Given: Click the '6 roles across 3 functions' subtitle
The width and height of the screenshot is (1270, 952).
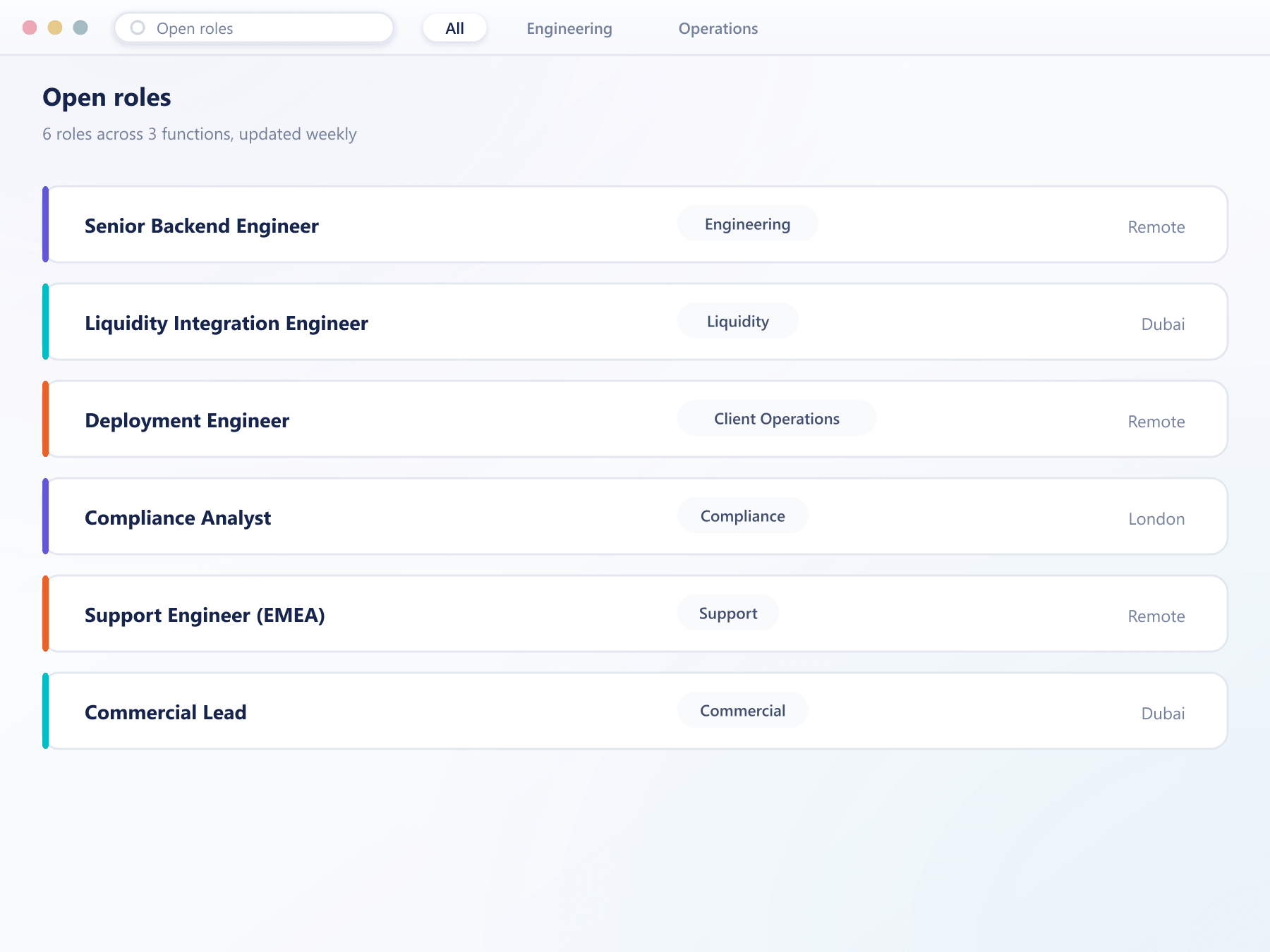Looking at the screenshot, I should (200, 134).
